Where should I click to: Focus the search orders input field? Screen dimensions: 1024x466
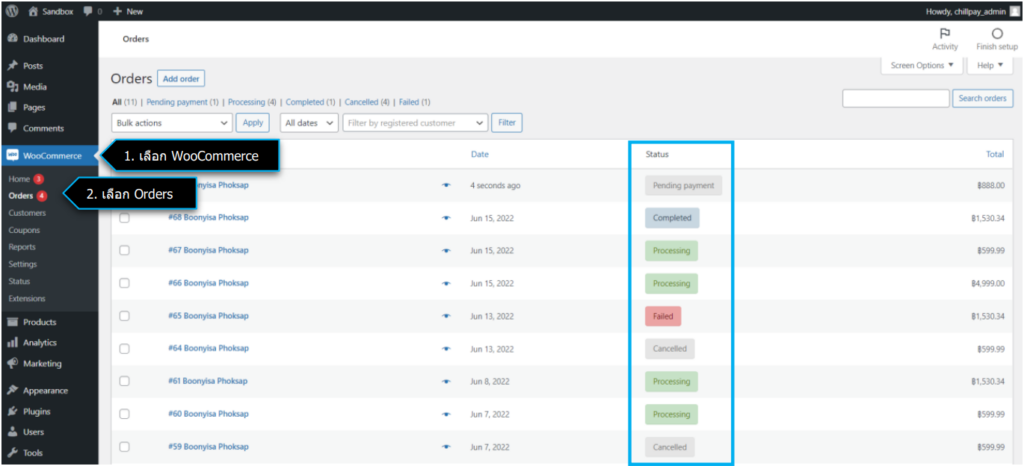(x=895, y=99)
